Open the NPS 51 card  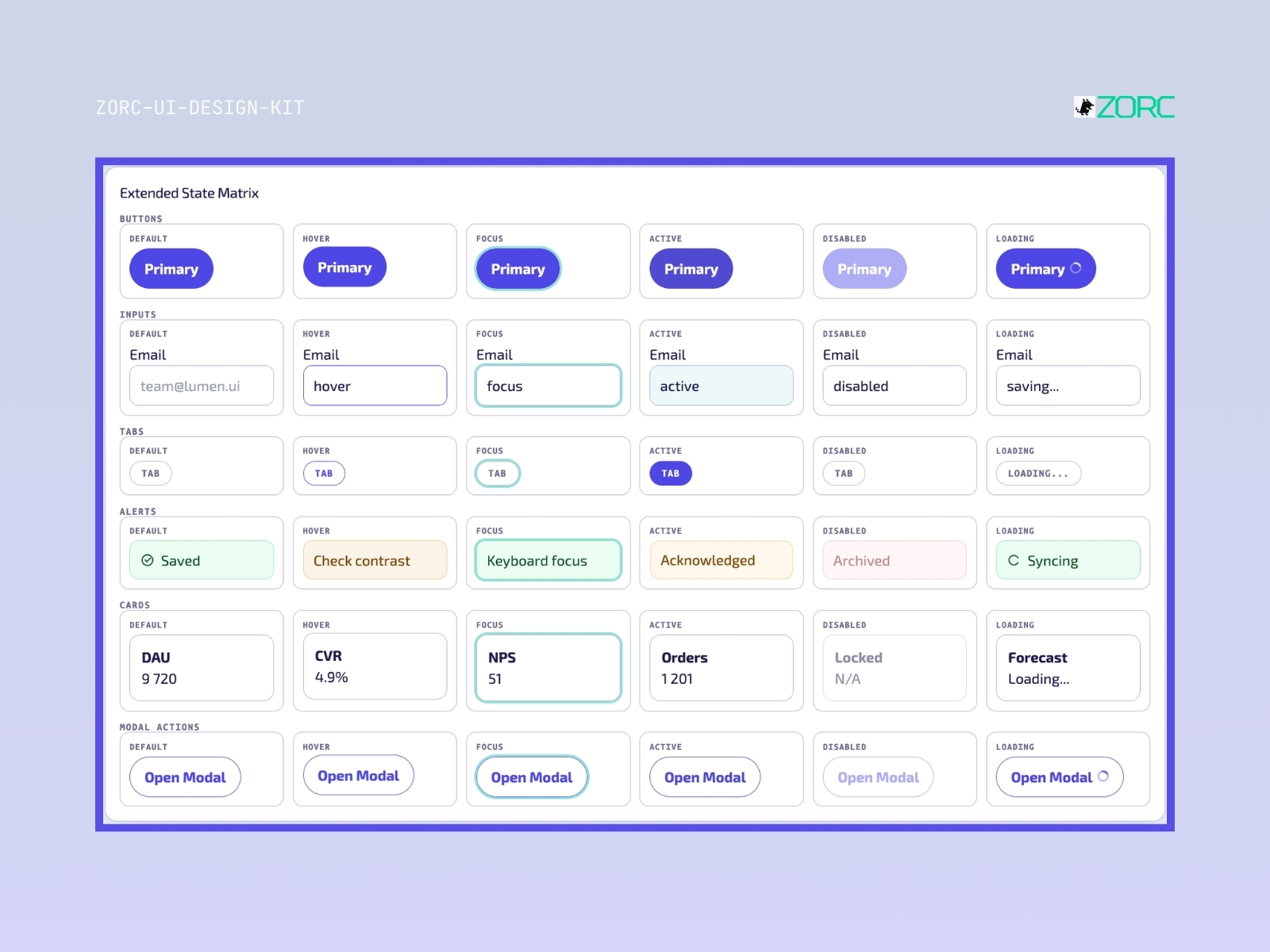pyautogui.click(x=548, y=668)
